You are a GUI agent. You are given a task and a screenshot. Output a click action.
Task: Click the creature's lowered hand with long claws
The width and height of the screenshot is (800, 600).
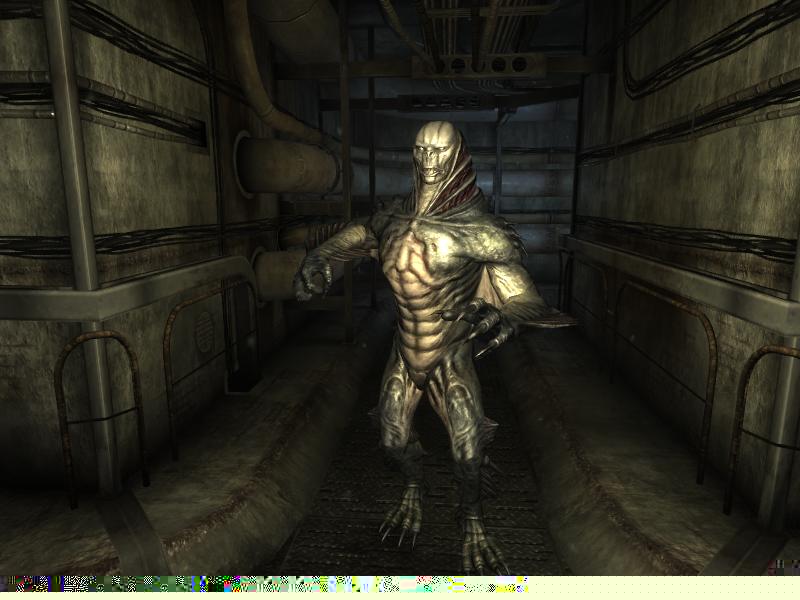coord(480,326)
